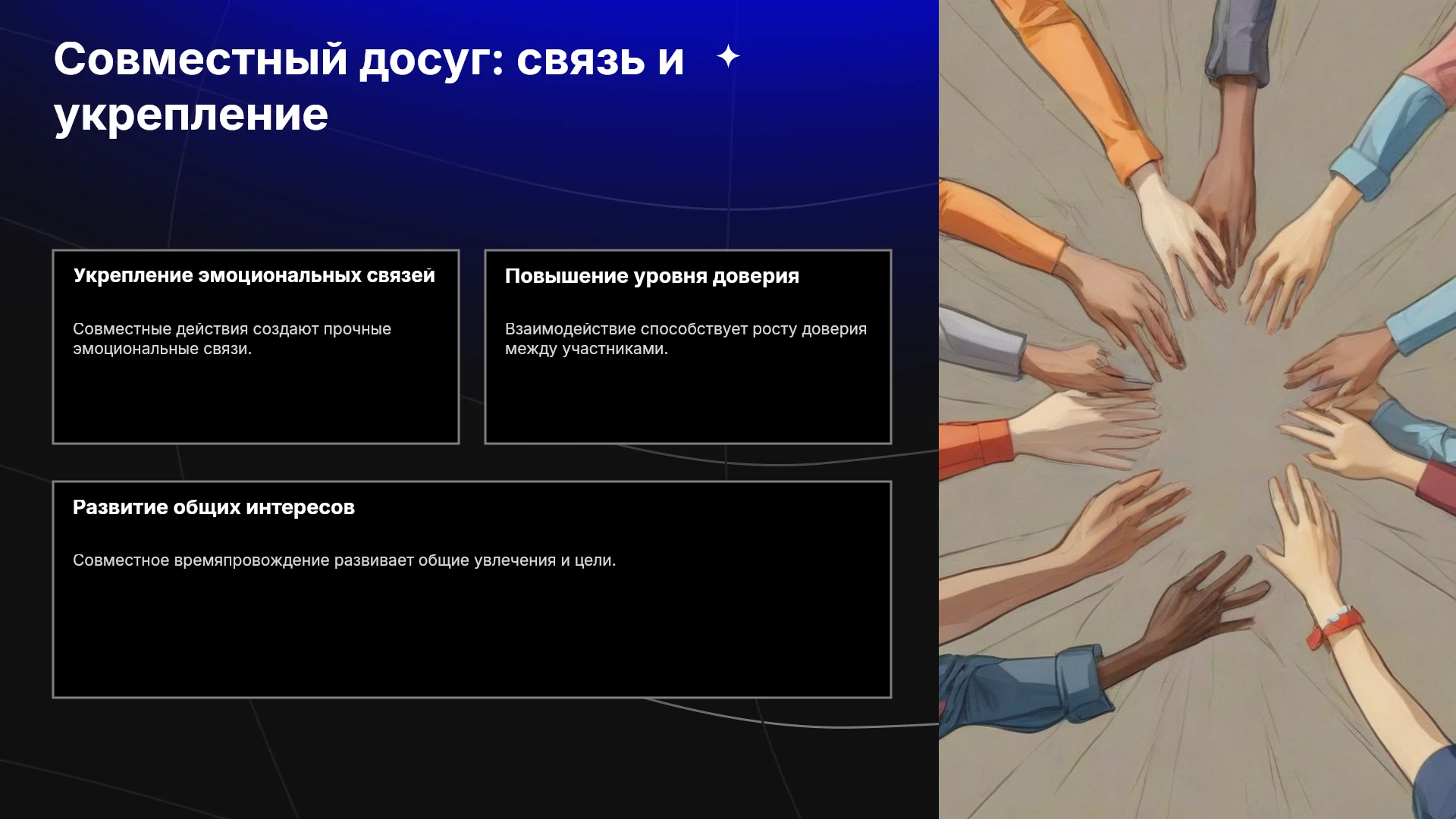Click text 'Совместное времяпровождение развивает общие увлечения'

[314, 560]
